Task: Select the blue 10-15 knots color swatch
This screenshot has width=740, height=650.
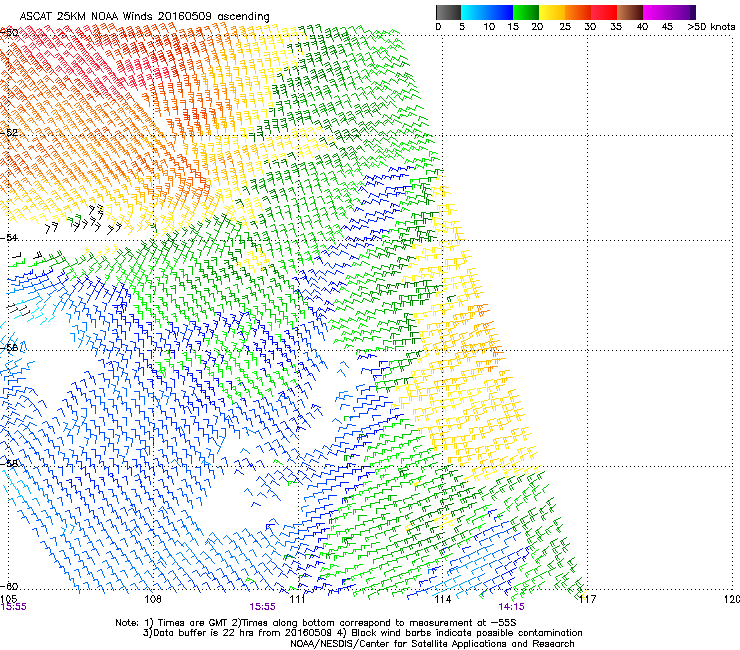Action: pyautogui.click(x=499, y=12)
